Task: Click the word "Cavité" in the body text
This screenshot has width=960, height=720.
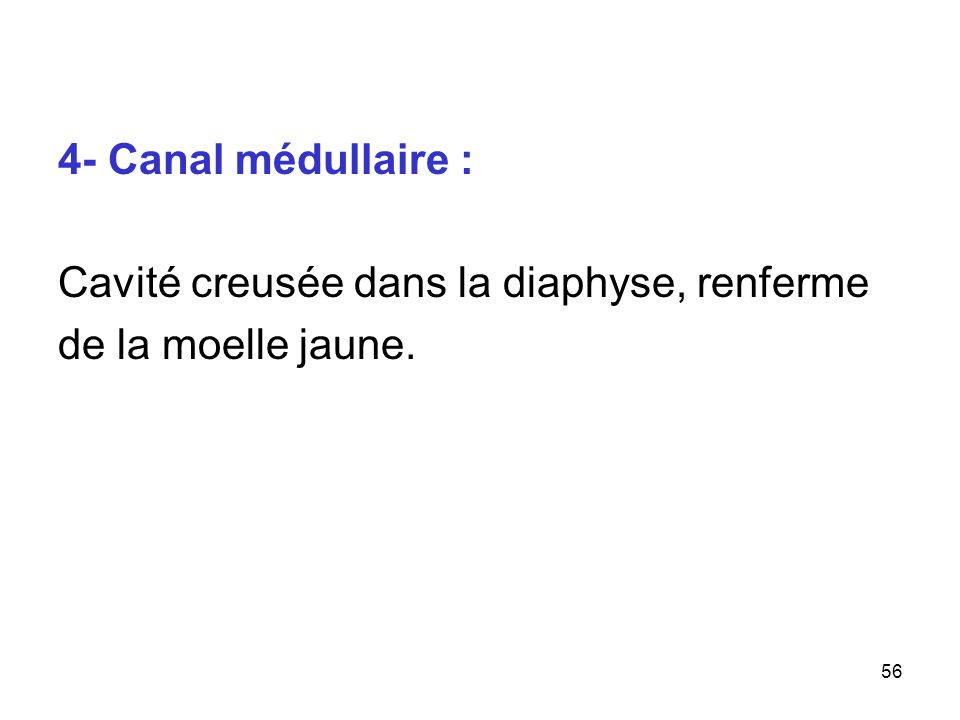Action: tap(119, 283)
